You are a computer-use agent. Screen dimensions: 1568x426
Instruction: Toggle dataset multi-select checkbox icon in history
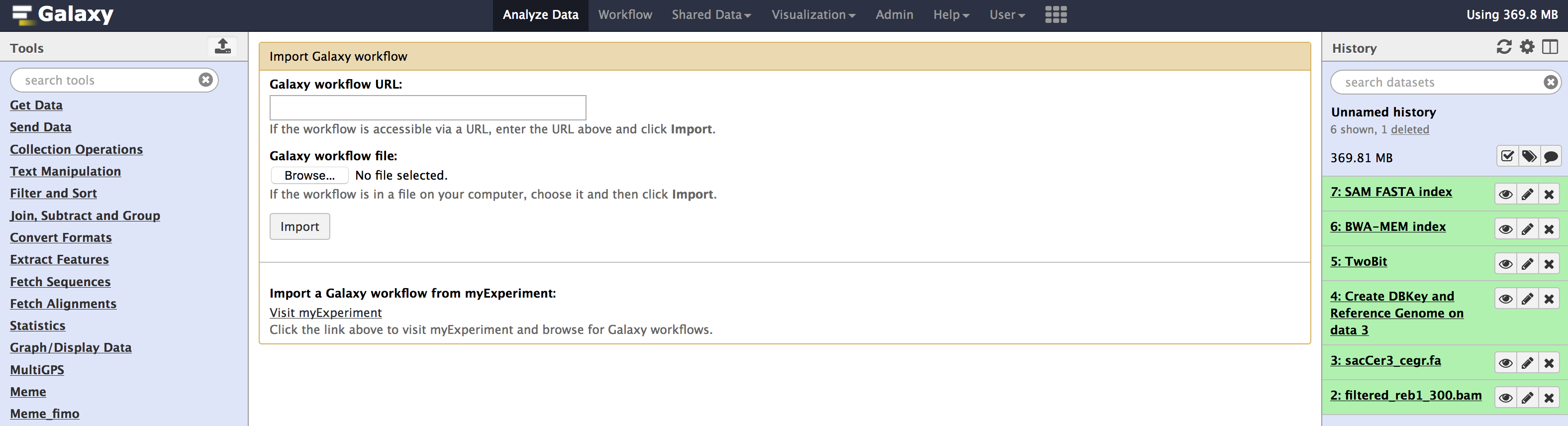coord(1507,157)
